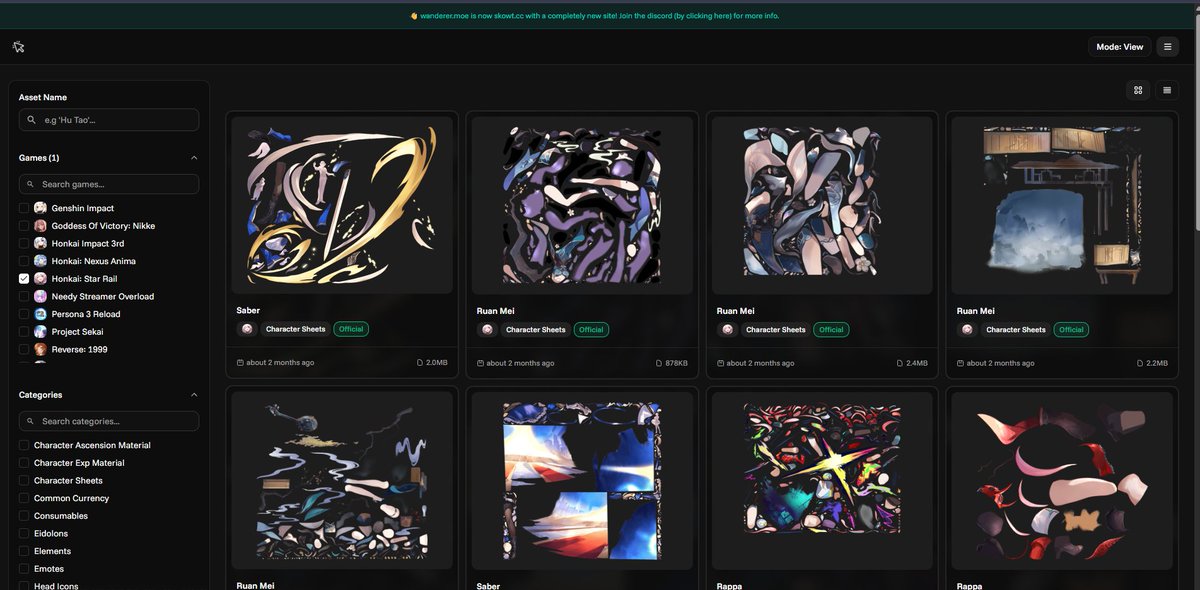
Task: Click the Genshin Impact game icon
Action: (40, 208)
